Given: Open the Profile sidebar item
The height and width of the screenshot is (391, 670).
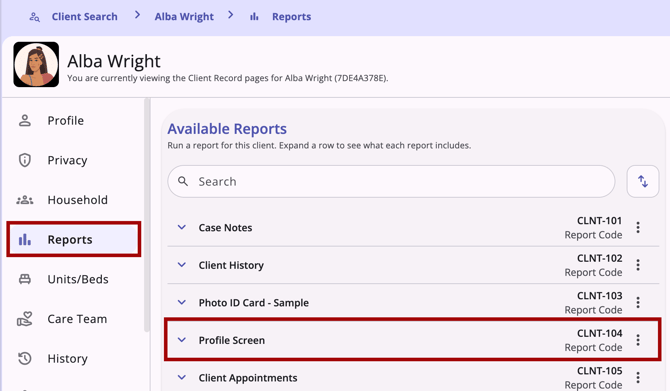Looking at the screenshot, I should coord(73,121).
